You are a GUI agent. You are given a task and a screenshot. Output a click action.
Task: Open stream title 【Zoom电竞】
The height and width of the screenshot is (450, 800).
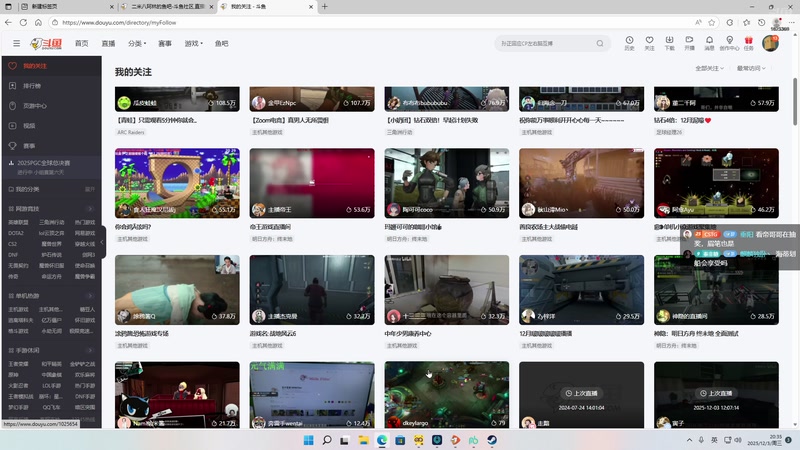tap(290, 120)
